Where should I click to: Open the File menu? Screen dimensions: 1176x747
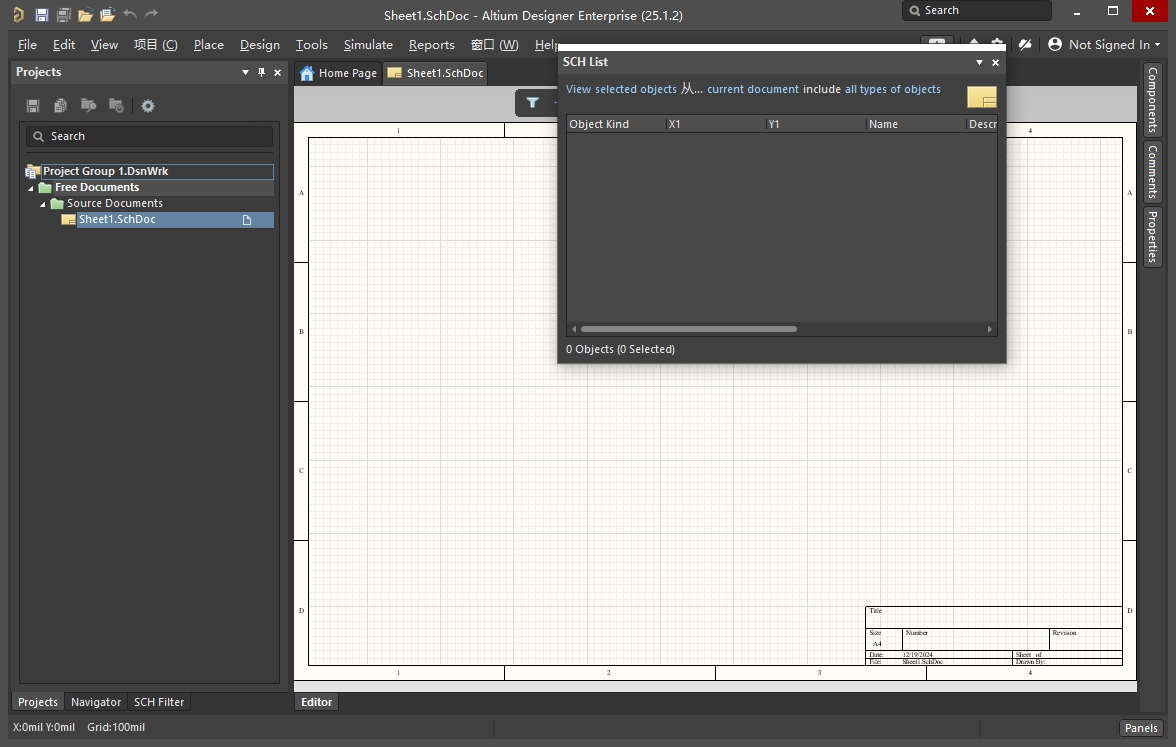[x=27, y=44]
